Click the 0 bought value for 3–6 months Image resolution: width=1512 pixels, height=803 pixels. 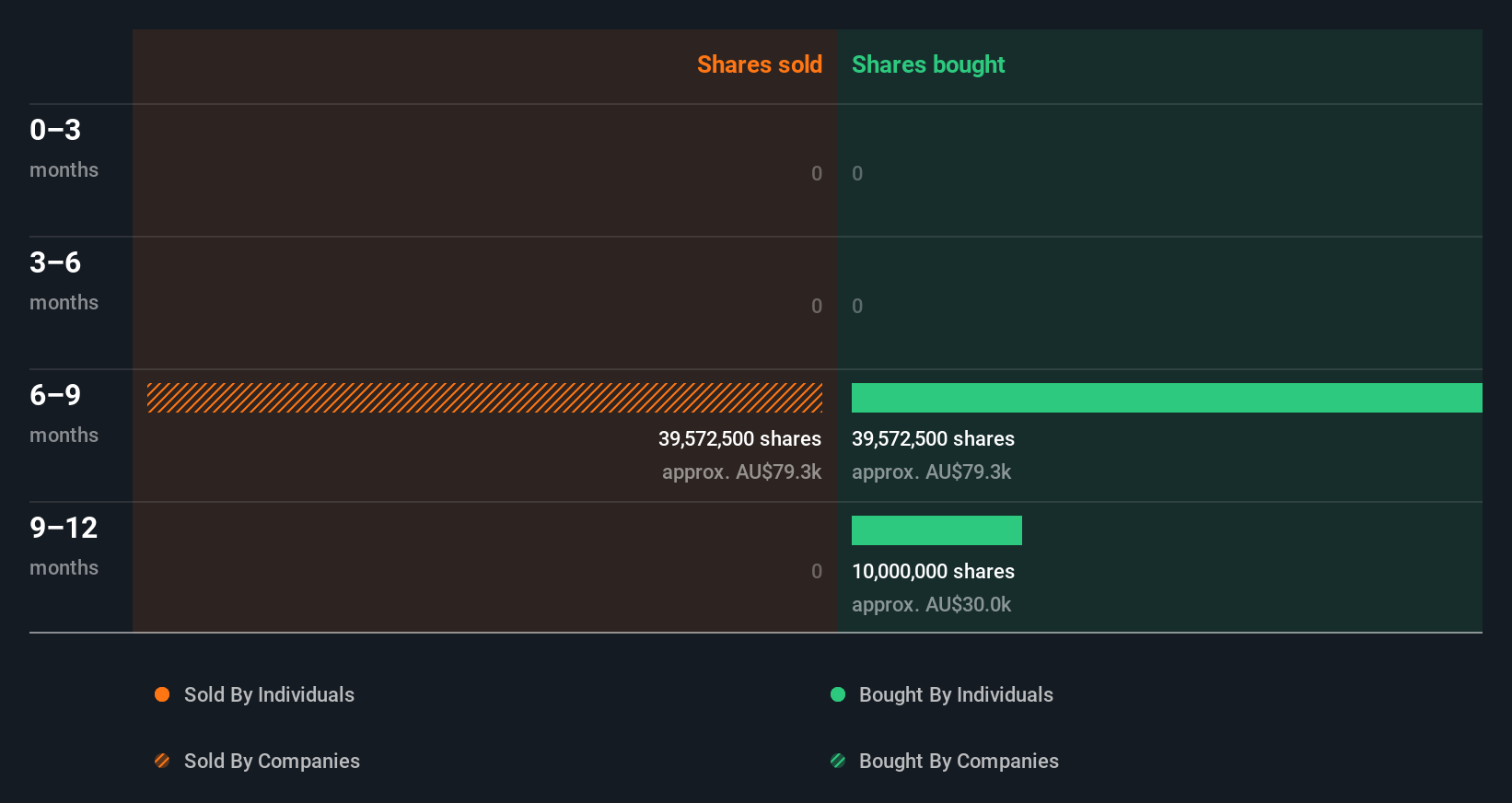pyautogui.click(x=857, y=307)
